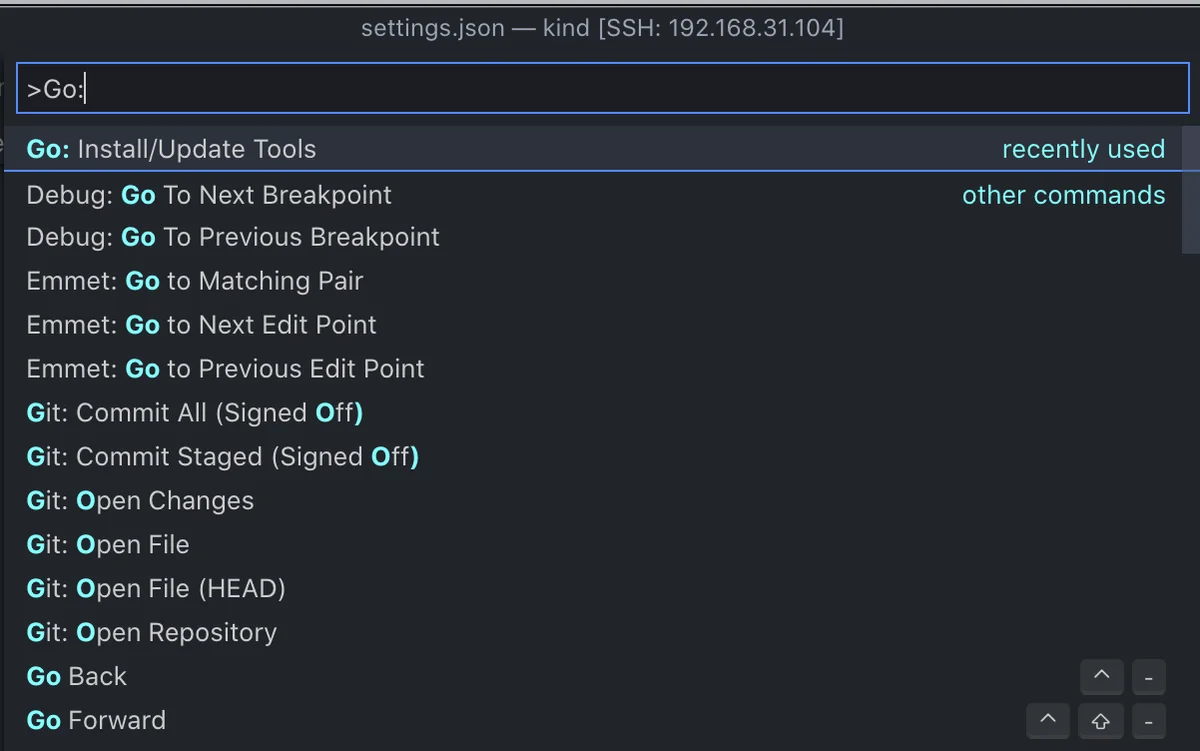
Task: Choose Git: Commit All (Signed Off)
Action: [592, 413]
